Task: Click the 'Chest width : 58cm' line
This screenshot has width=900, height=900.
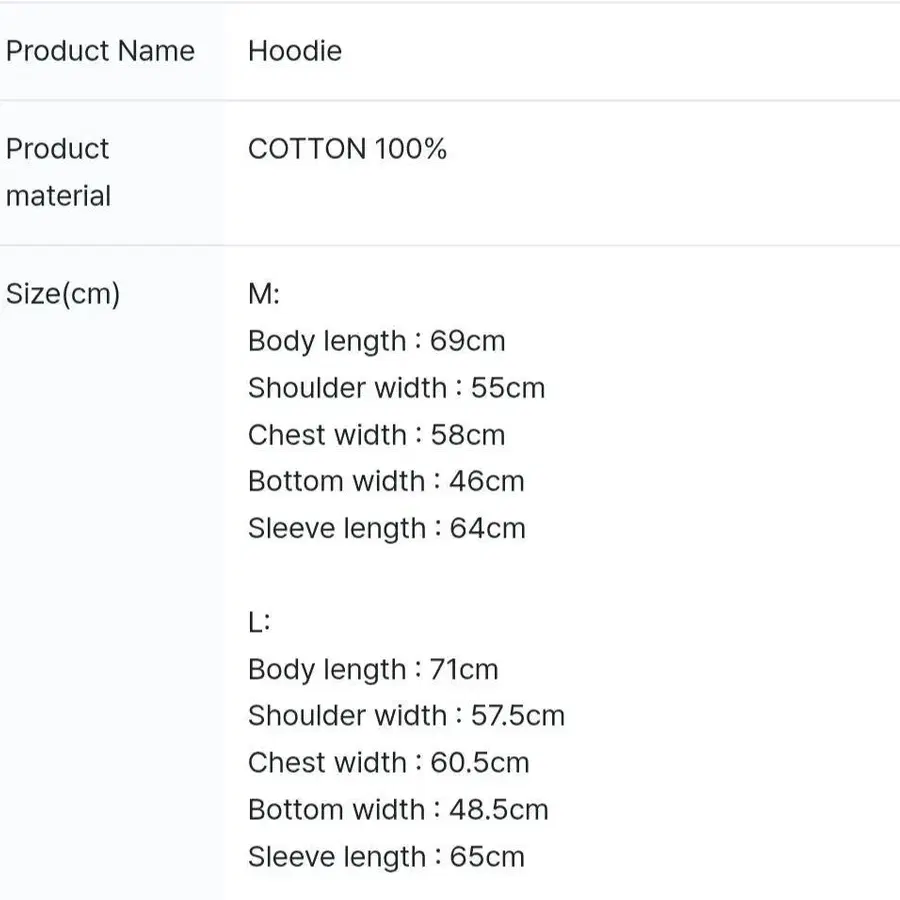Action: [376, 435]
